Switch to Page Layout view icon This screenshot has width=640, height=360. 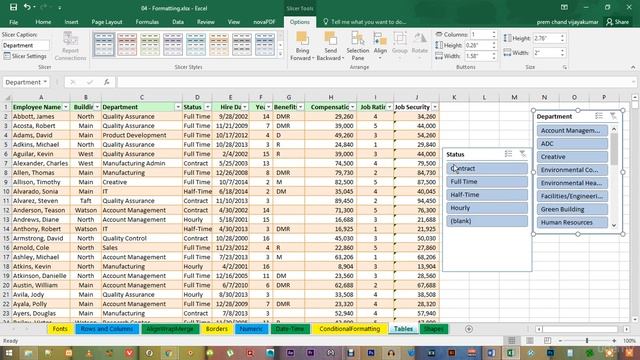tap(530, 340)
